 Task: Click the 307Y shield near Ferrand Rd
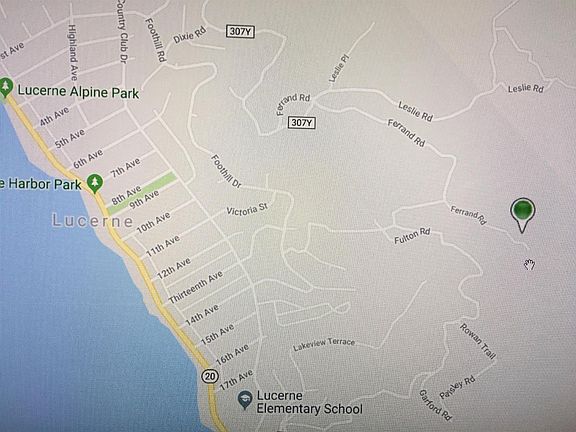(302, 122)
